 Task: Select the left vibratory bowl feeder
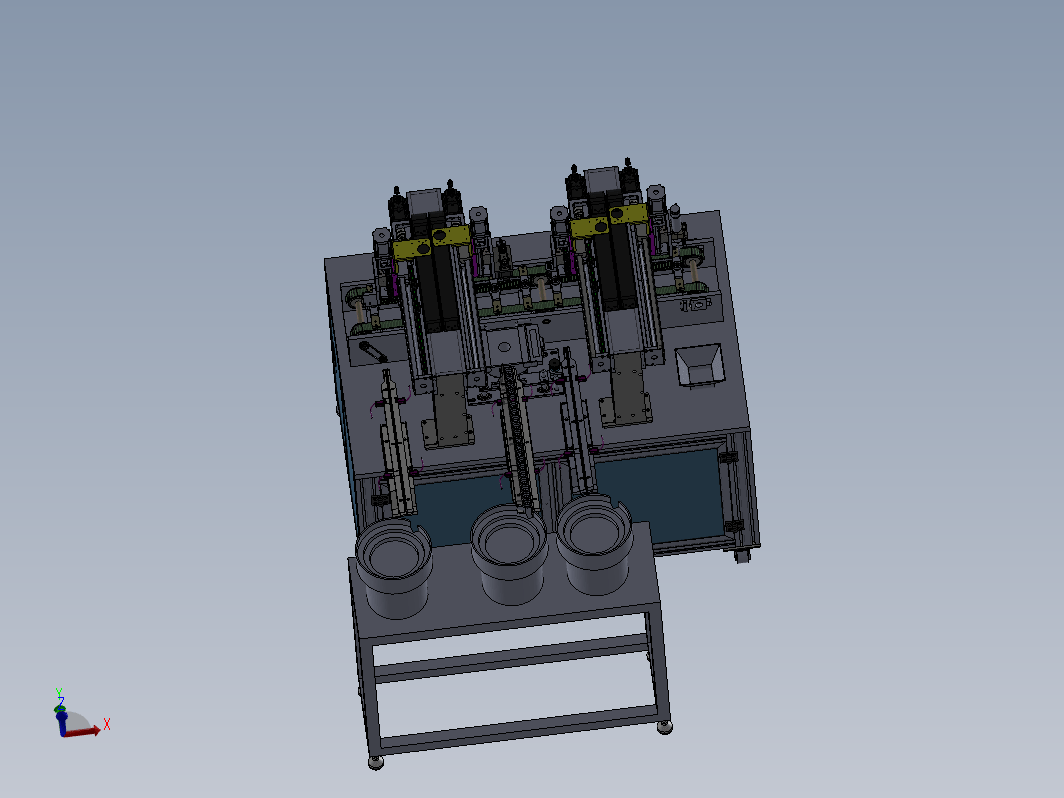(x=394, y=567)
